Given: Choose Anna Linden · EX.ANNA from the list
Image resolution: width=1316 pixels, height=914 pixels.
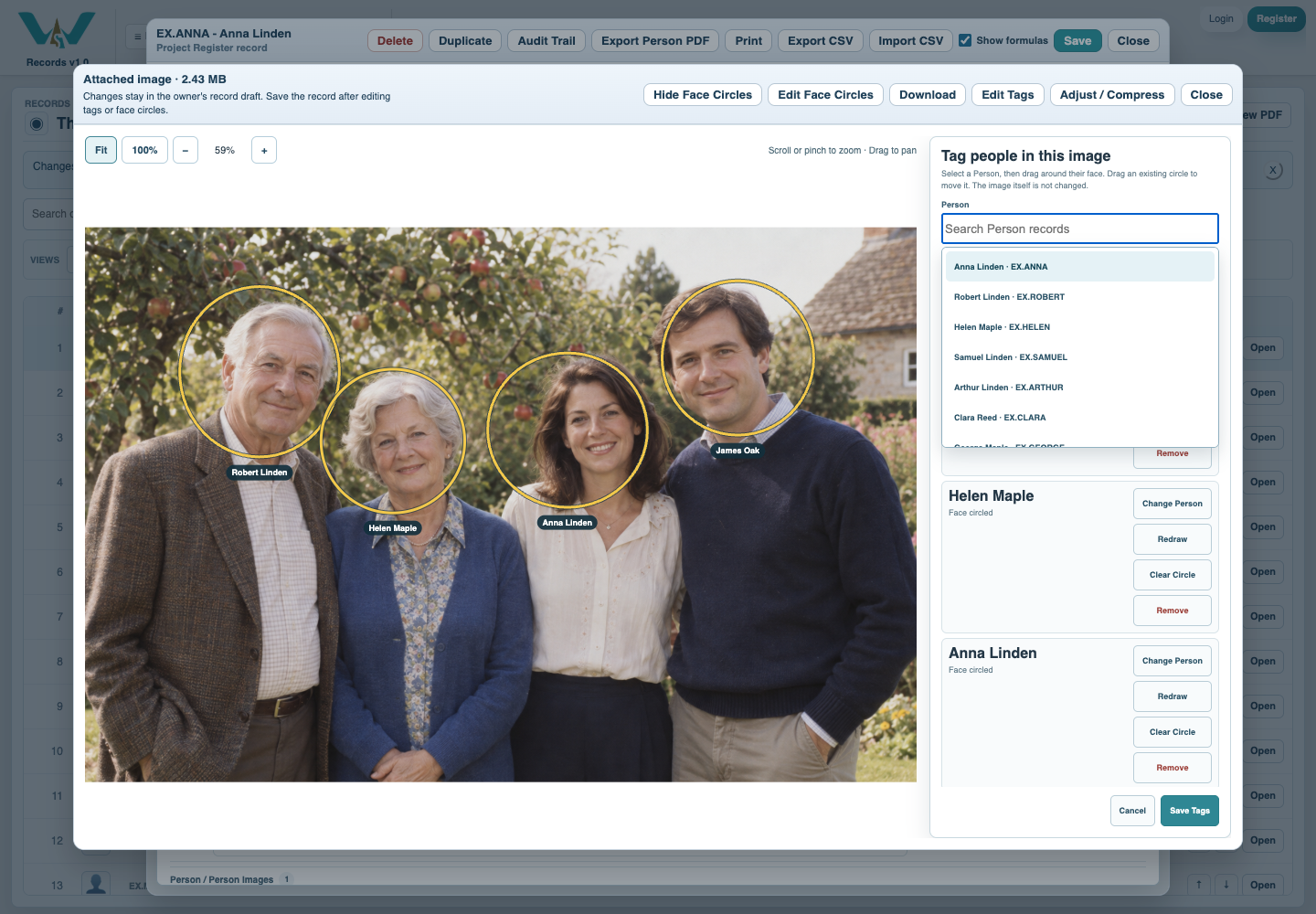Looking at the screenshot, I should click(x=1080, y=267).
